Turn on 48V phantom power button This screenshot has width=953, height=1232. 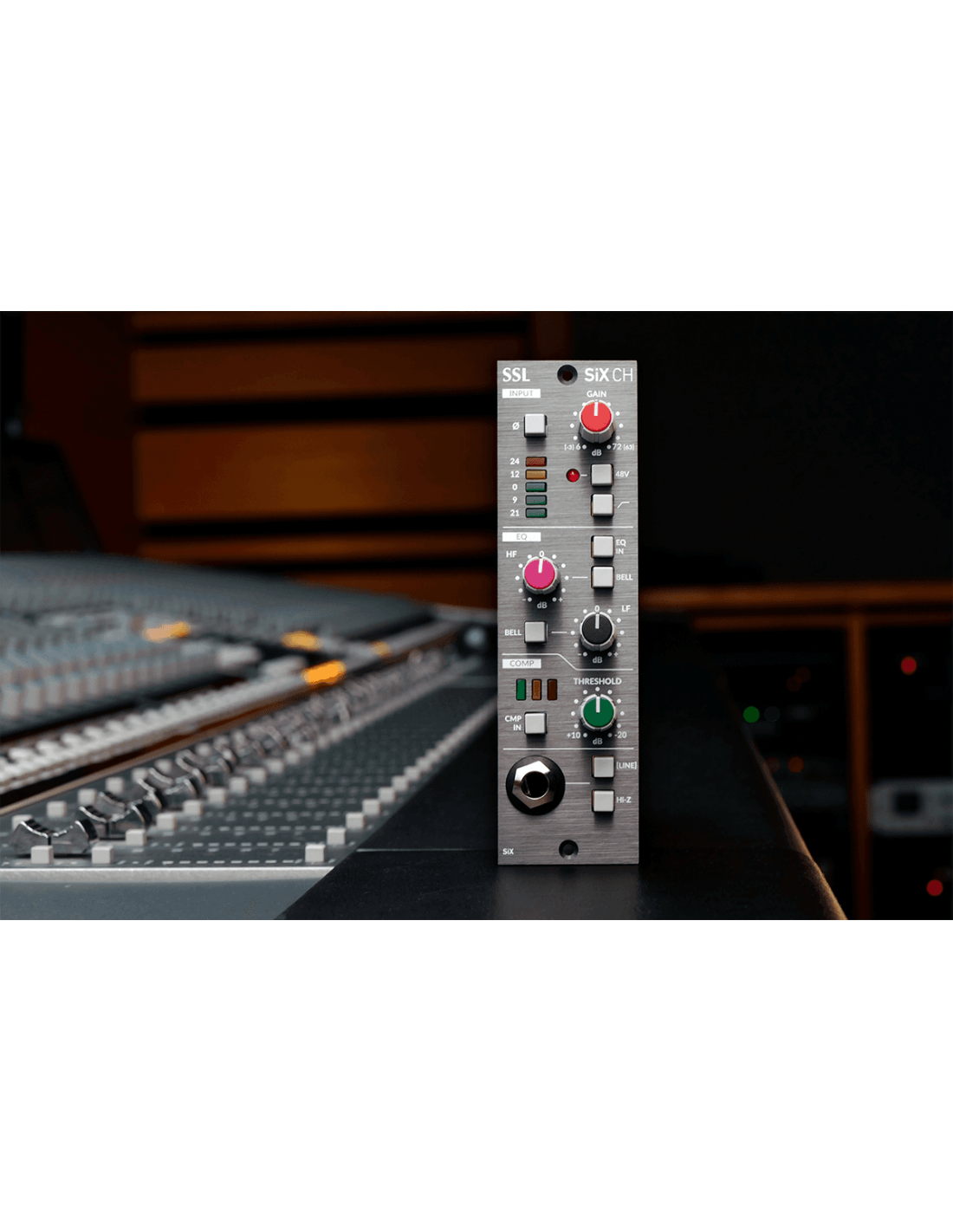(x=601, y=475)
